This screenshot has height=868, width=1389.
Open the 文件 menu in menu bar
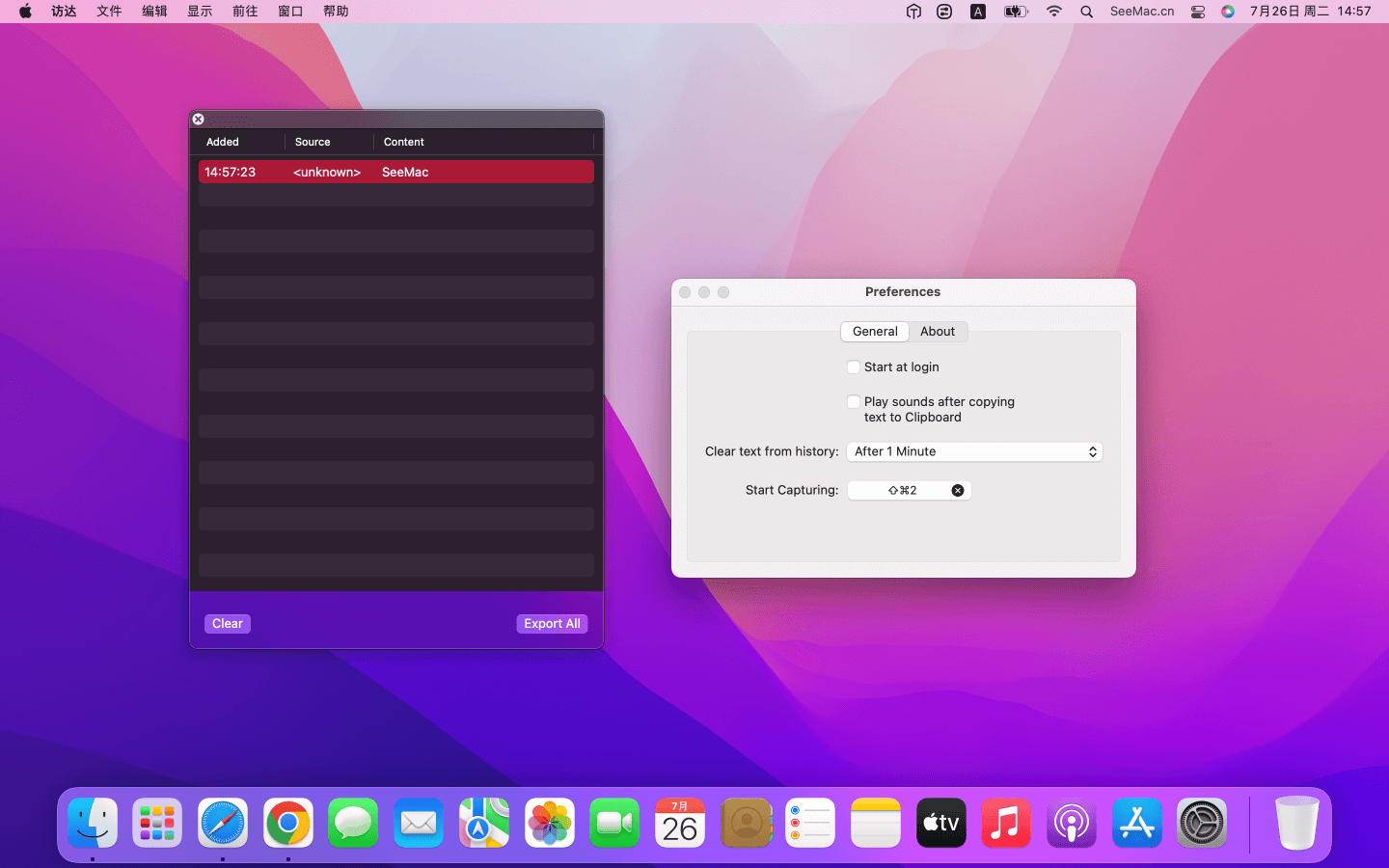pyautogui.click(x=109, y=12)
